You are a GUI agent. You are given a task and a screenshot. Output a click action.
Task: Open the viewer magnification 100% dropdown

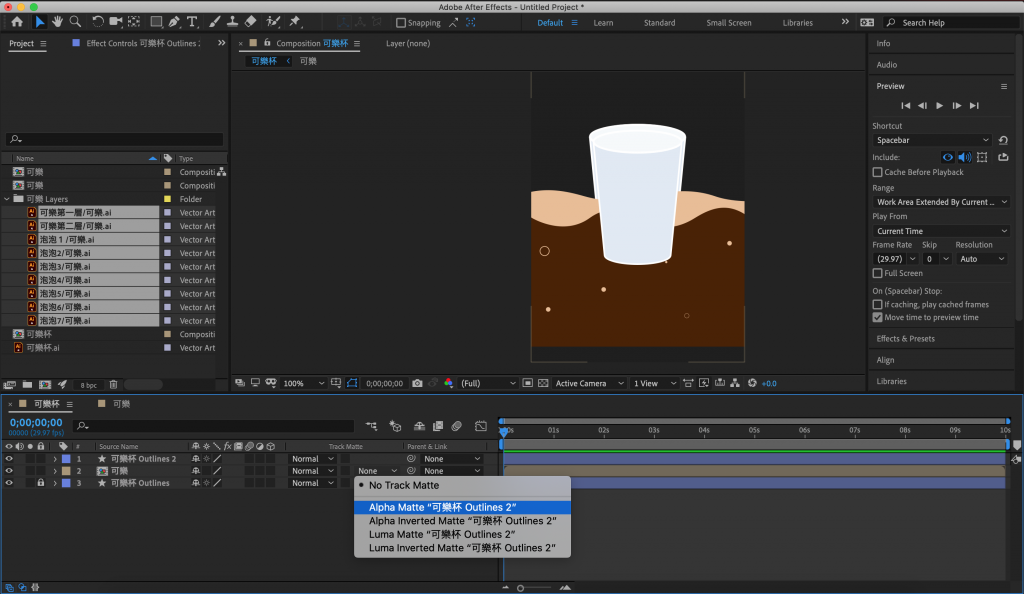click(305, 383)
